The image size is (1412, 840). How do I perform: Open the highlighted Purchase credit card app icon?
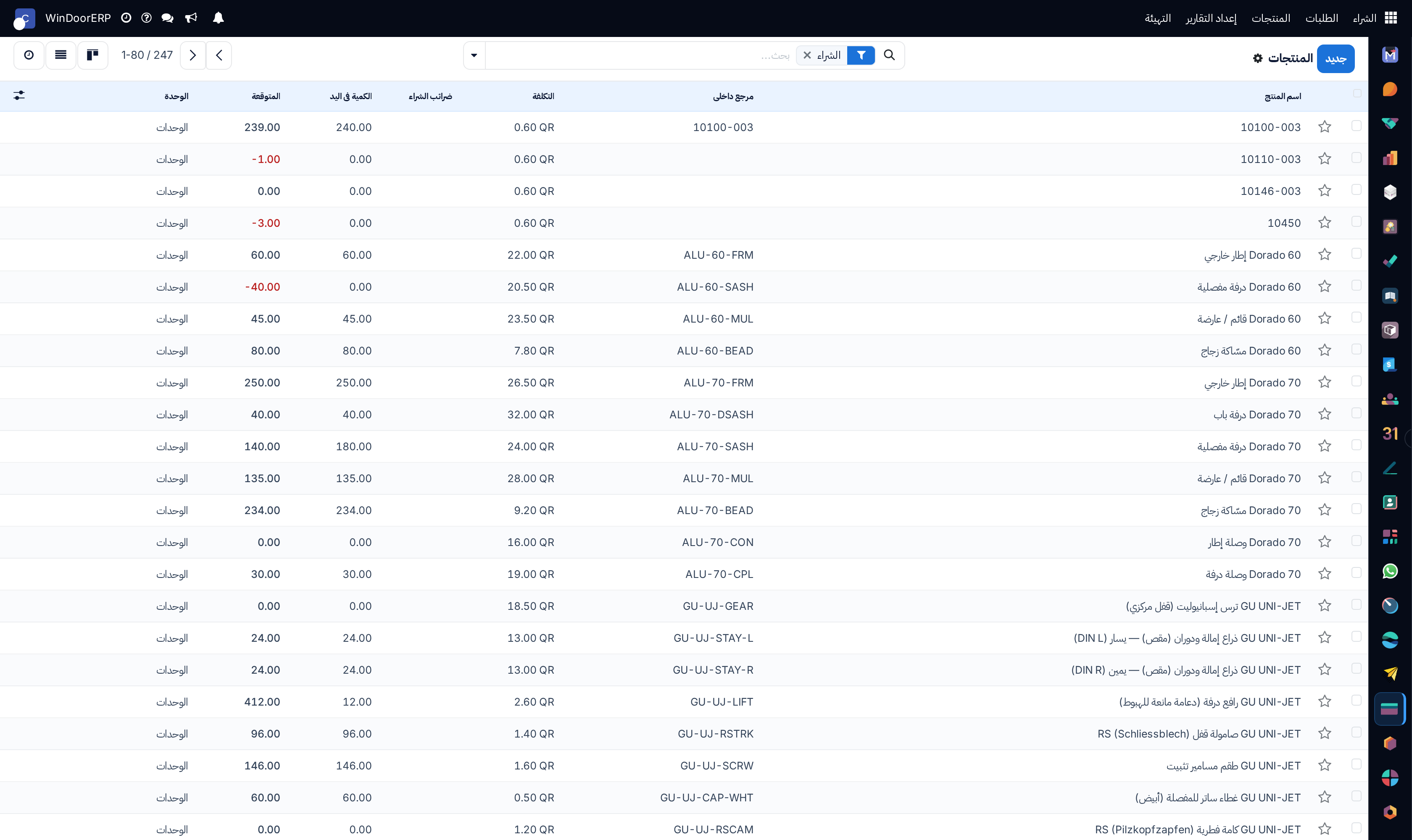coord(1389,709)
